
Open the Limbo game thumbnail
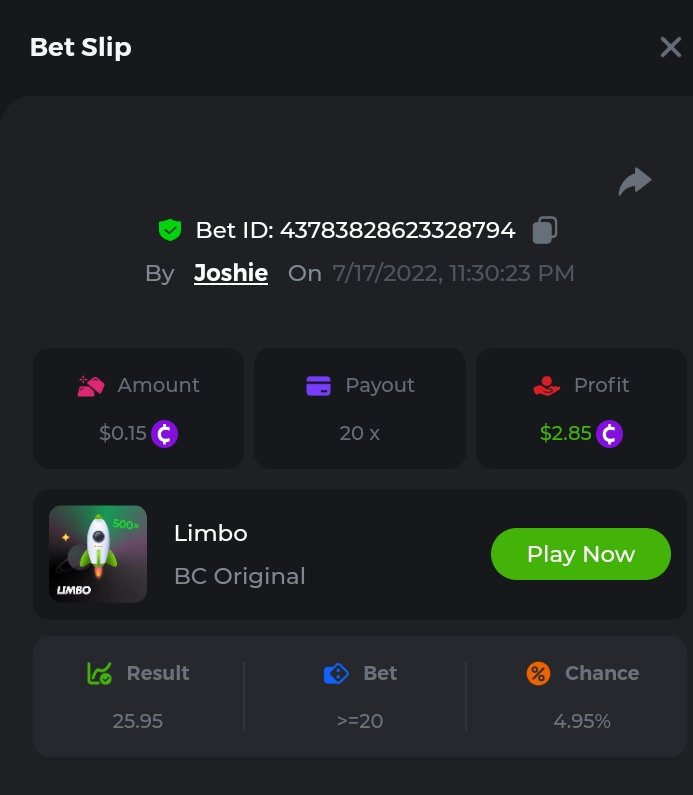click(98, 554)
